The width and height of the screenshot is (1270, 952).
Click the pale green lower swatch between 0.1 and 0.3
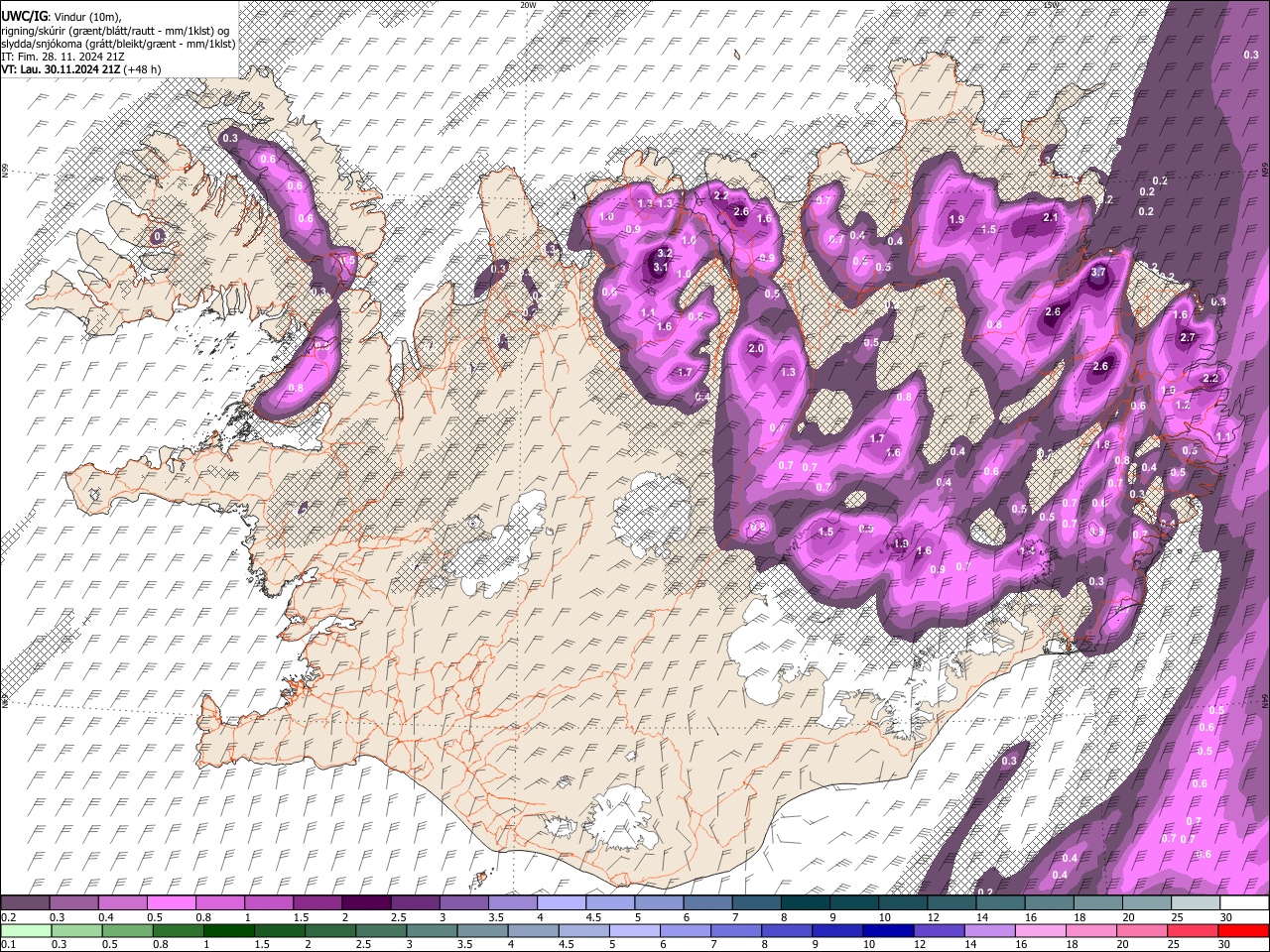click(x=25, y=931)
